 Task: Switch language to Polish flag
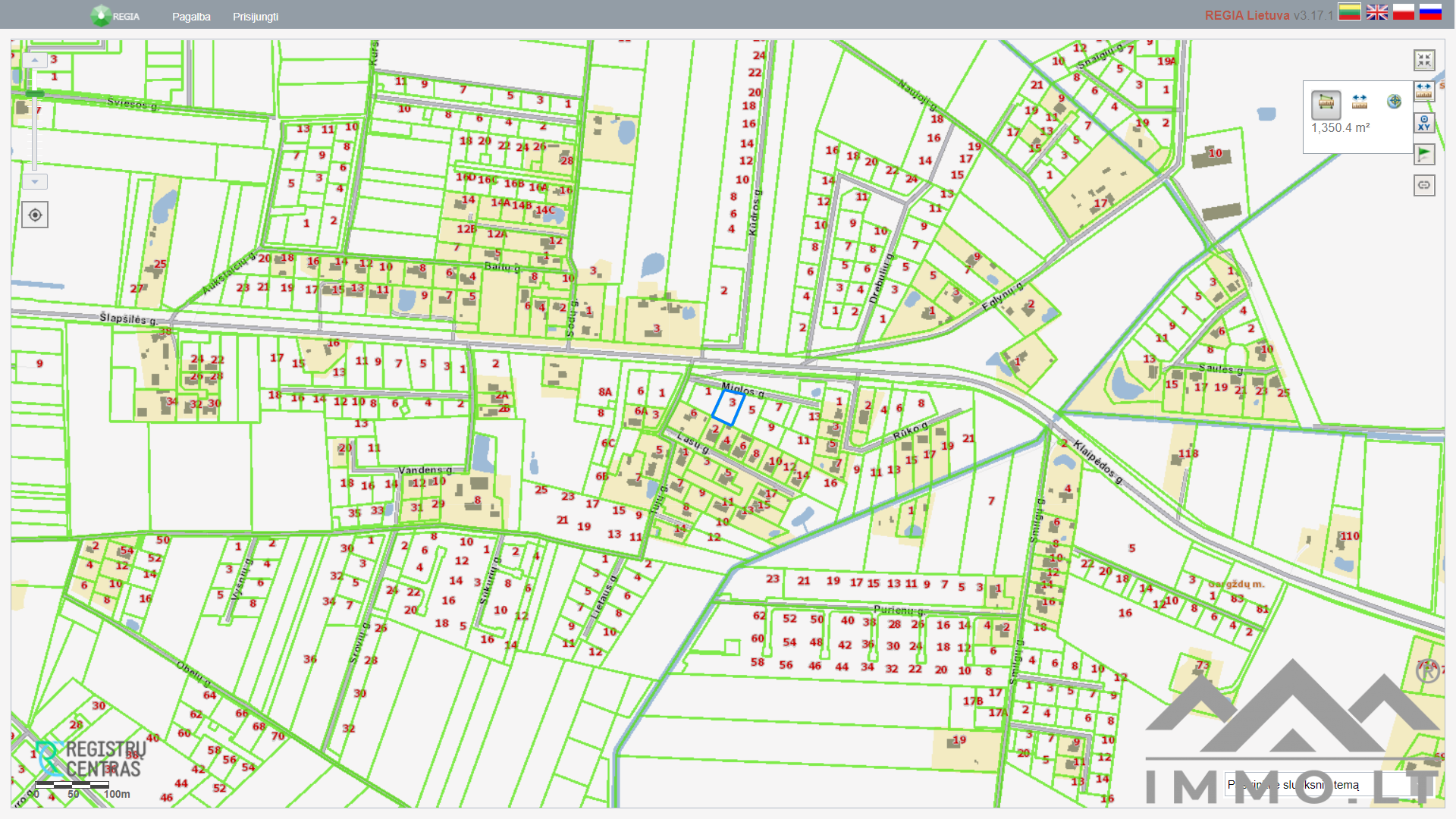tap(1404, 12)
